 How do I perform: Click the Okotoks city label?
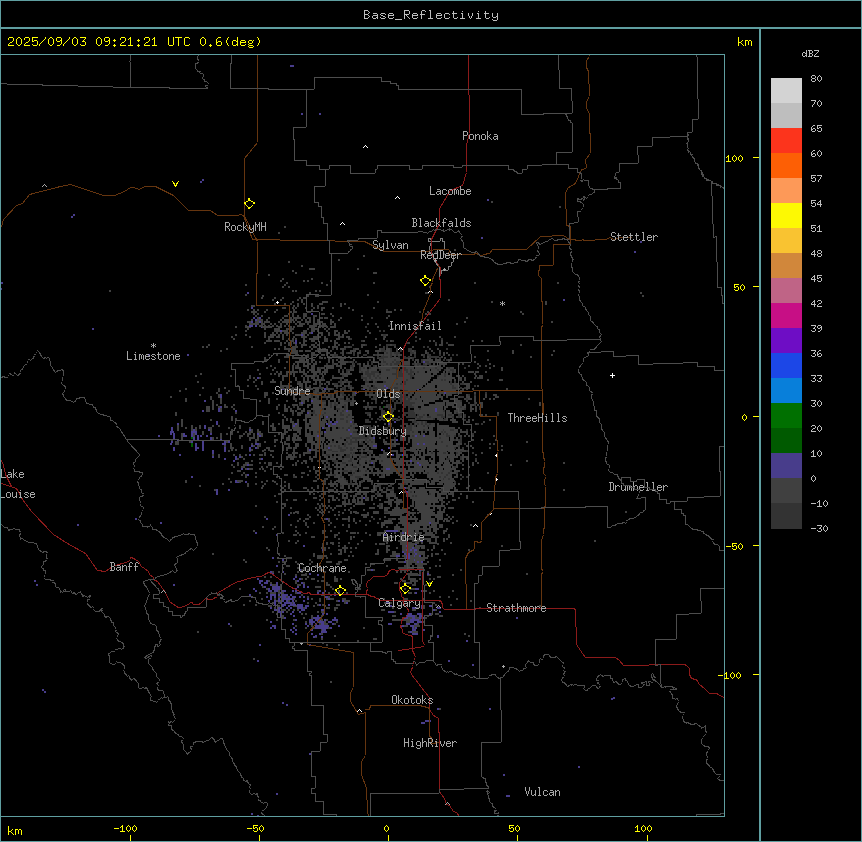412,700
